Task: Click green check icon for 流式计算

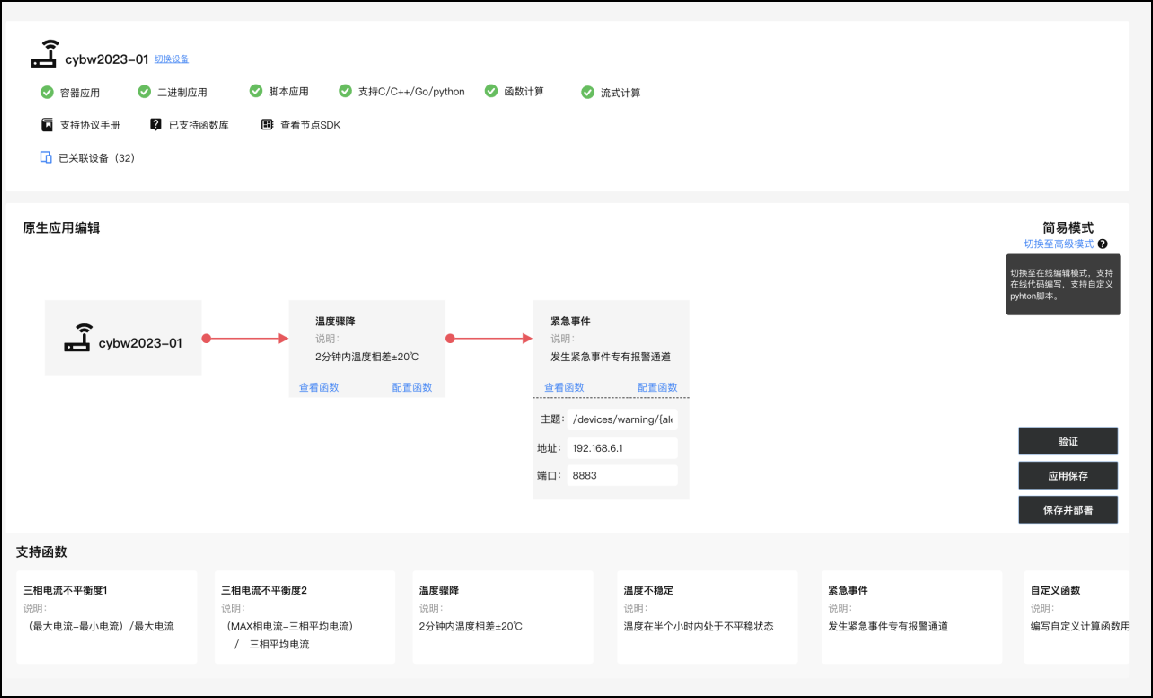Action: pos(588,92)
